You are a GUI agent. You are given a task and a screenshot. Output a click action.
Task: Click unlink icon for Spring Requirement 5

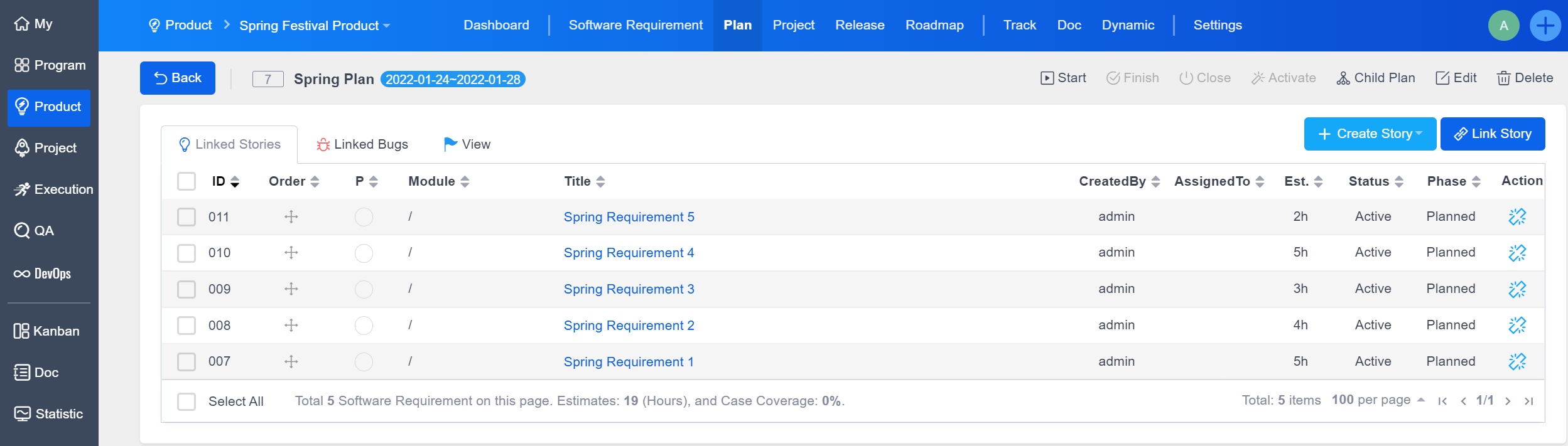click(x=1517, y=216)
